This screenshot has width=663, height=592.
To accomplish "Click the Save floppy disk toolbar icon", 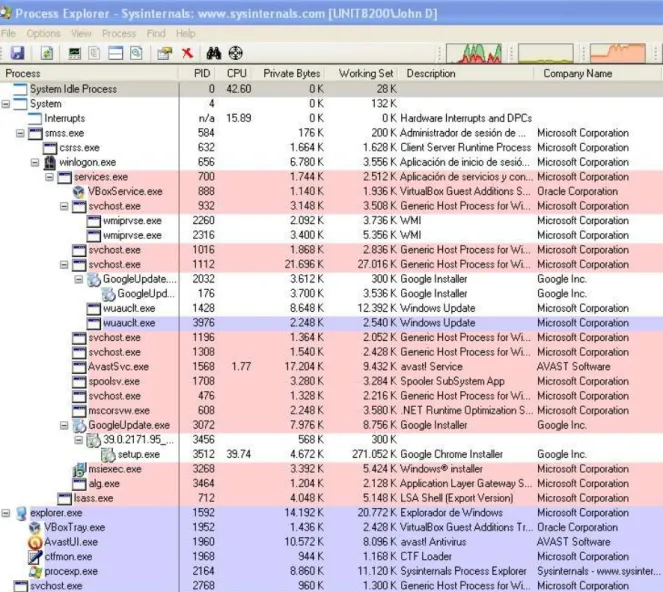I will [17, 53].
